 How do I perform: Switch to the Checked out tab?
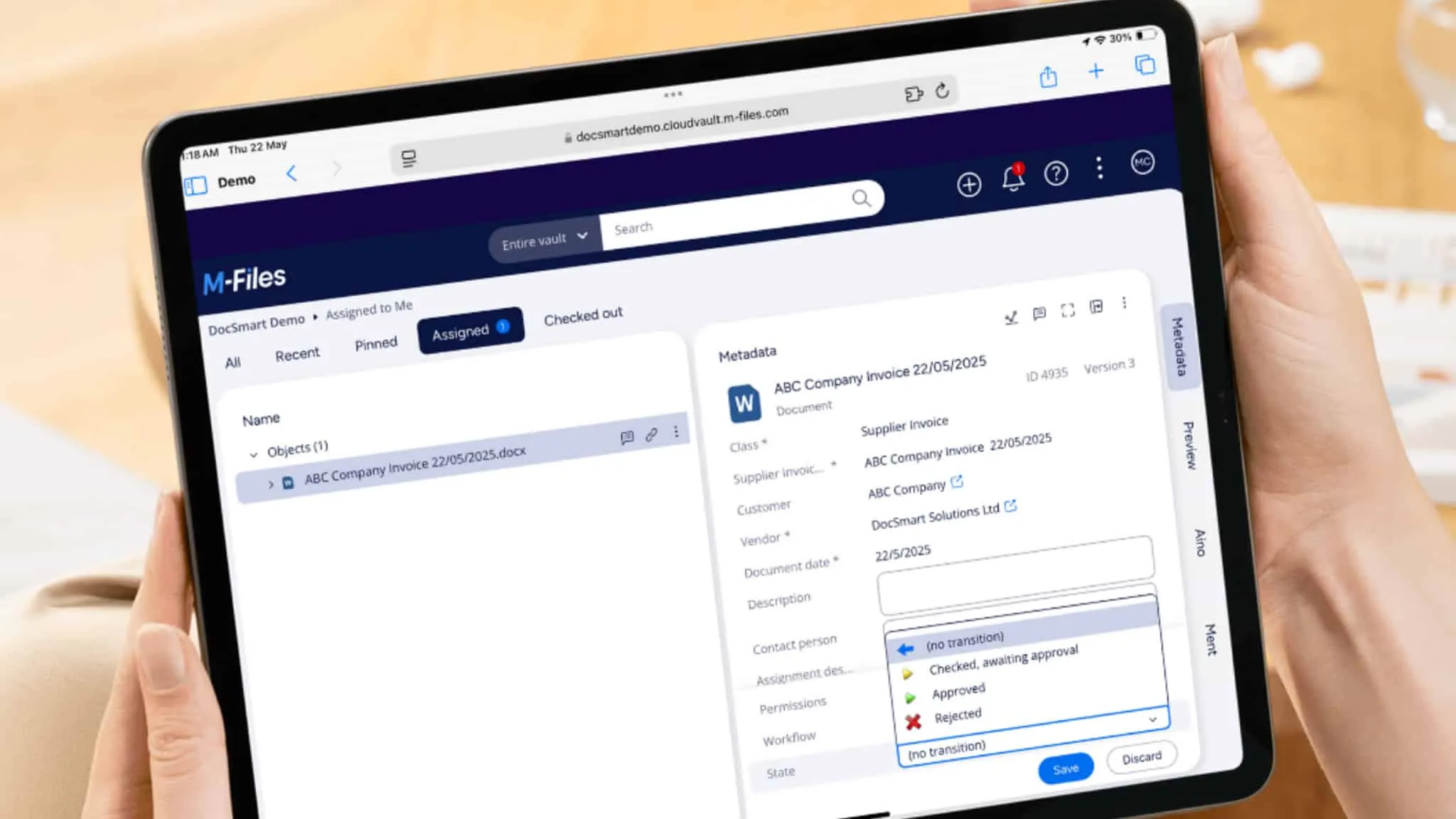click(x=583, y=316)
